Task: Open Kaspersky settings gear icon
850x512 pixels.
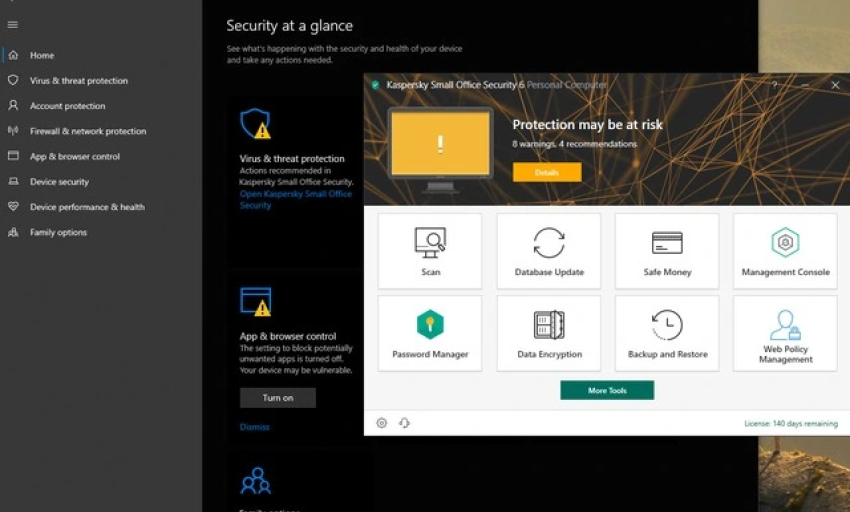Action: click(x=382, y=423)
